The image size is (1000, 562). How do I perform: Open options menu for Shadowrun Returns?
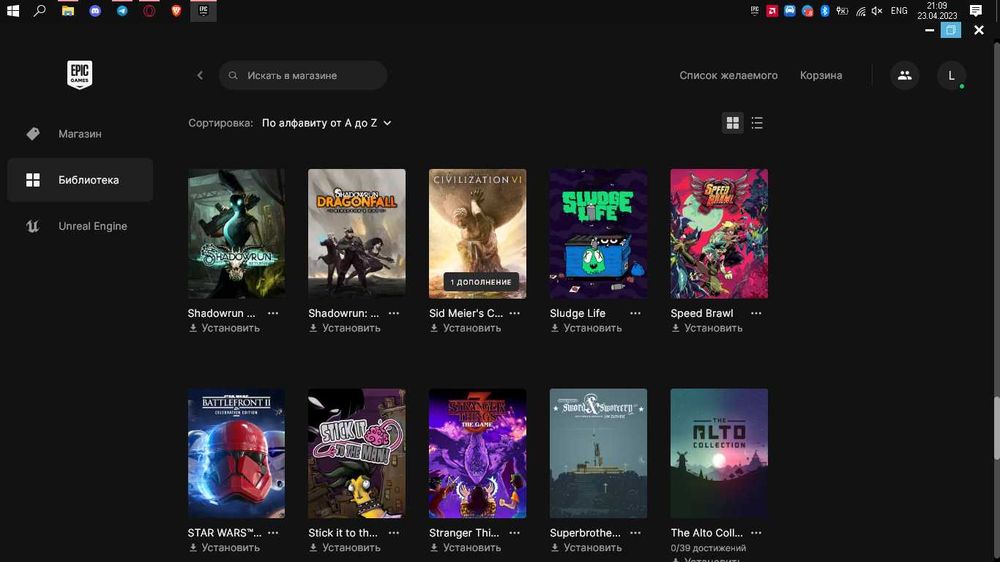coord(273,313)
